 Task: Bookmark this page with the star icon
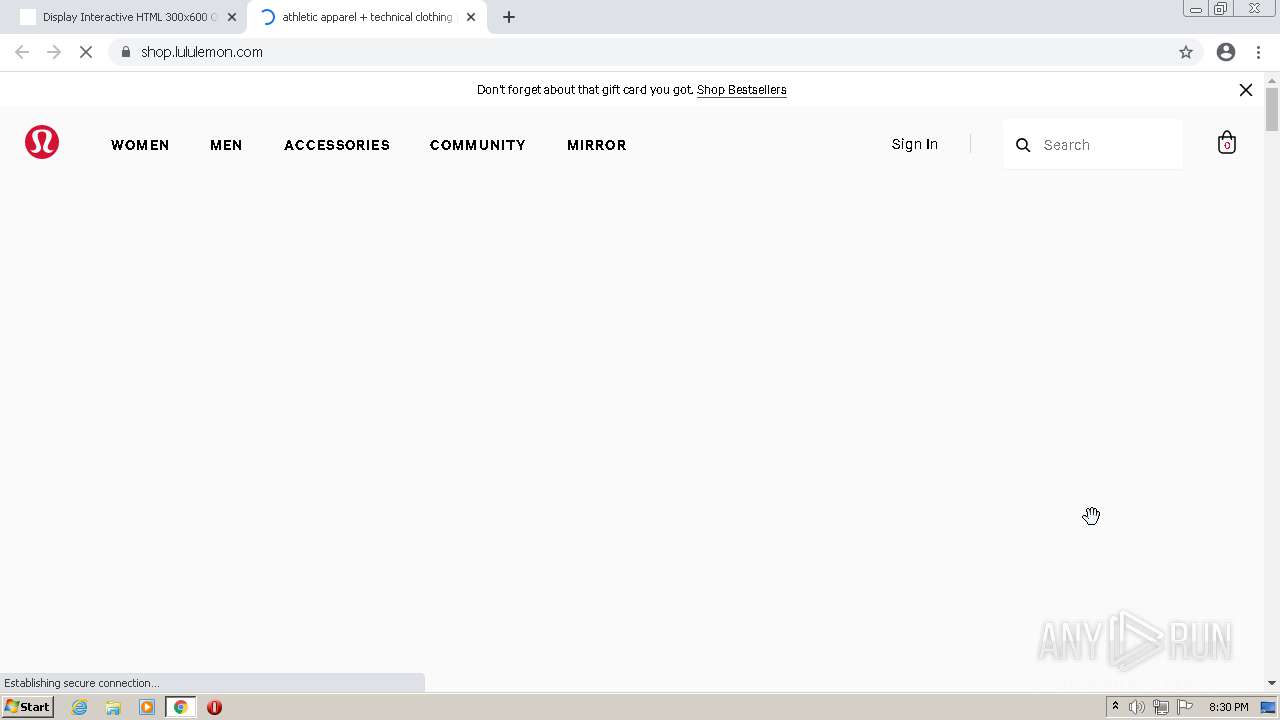coord(1186,52)
